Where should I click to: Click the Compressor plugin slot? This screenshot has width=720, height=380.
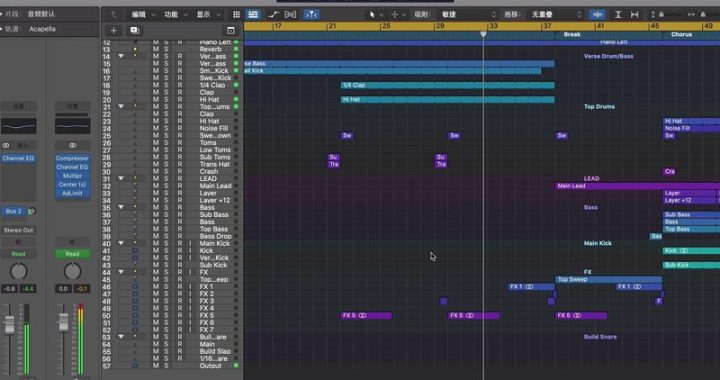pyautogui.click(x=72, y=158)
